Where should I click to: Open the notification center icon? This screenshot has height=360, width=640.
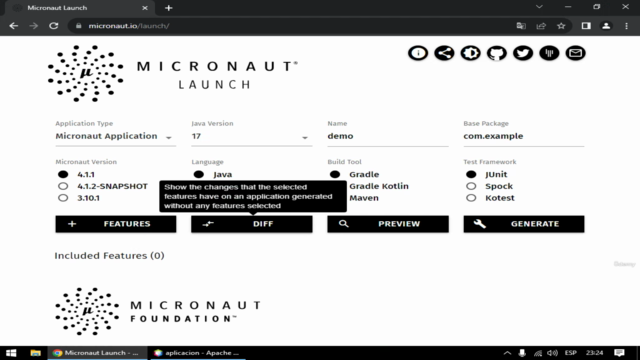point(619,353)
